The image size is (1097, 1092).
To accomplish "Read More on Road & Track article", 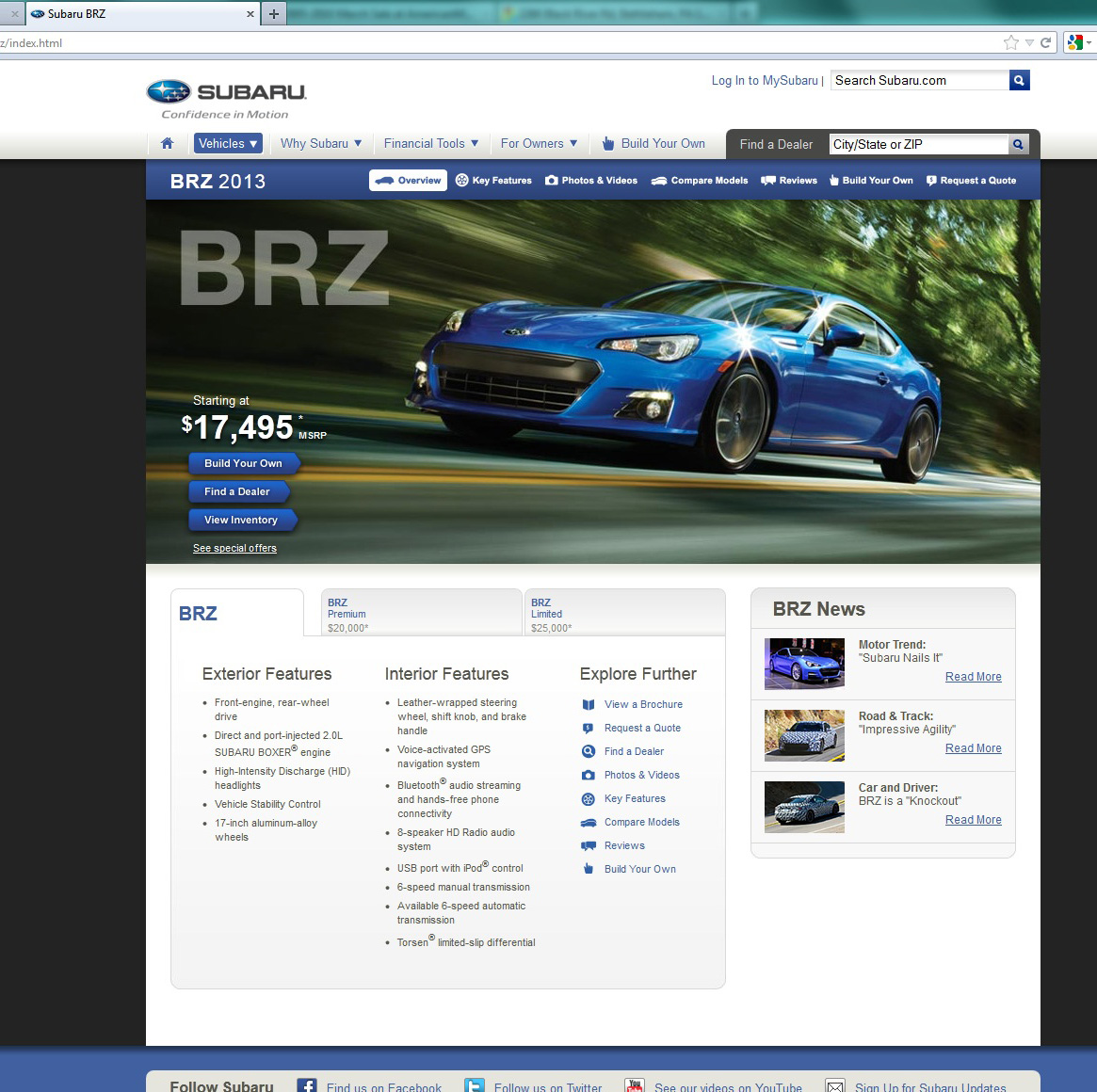I will point(973,747).
